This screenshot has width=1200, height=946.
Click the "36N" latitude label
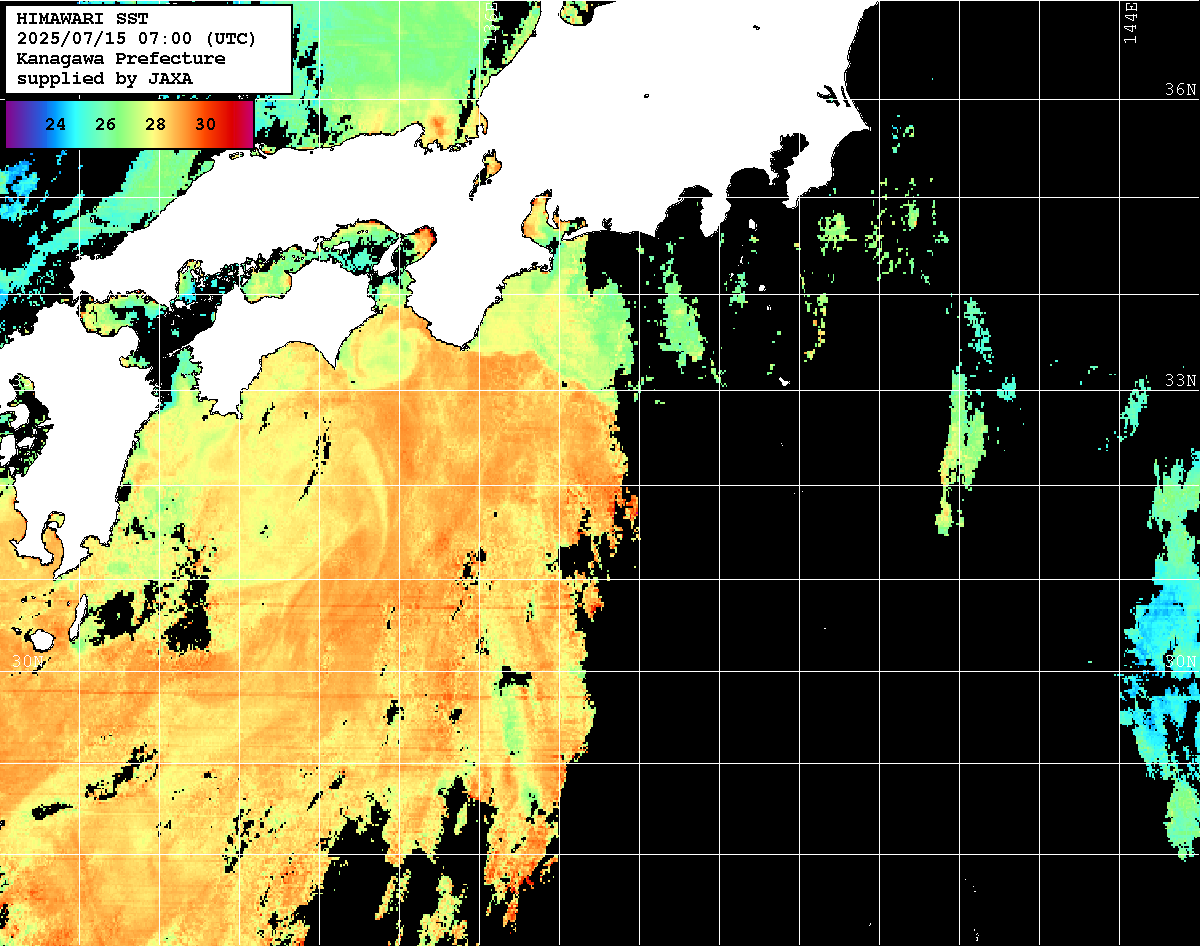(1180, 90)
